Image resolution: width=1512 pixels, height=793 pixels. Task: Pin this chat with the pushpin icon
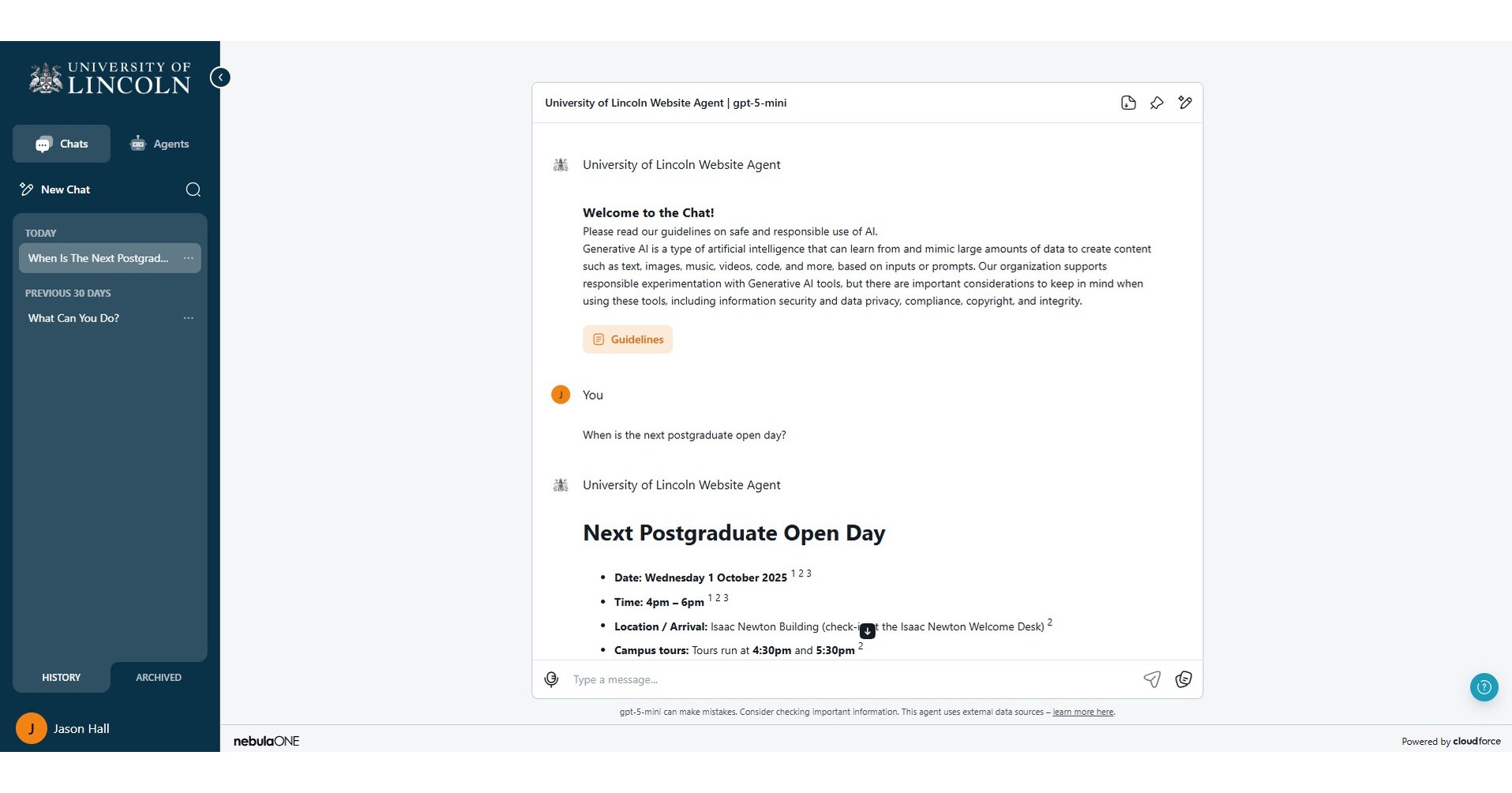pyautogui.click(x=1157, y=103)
